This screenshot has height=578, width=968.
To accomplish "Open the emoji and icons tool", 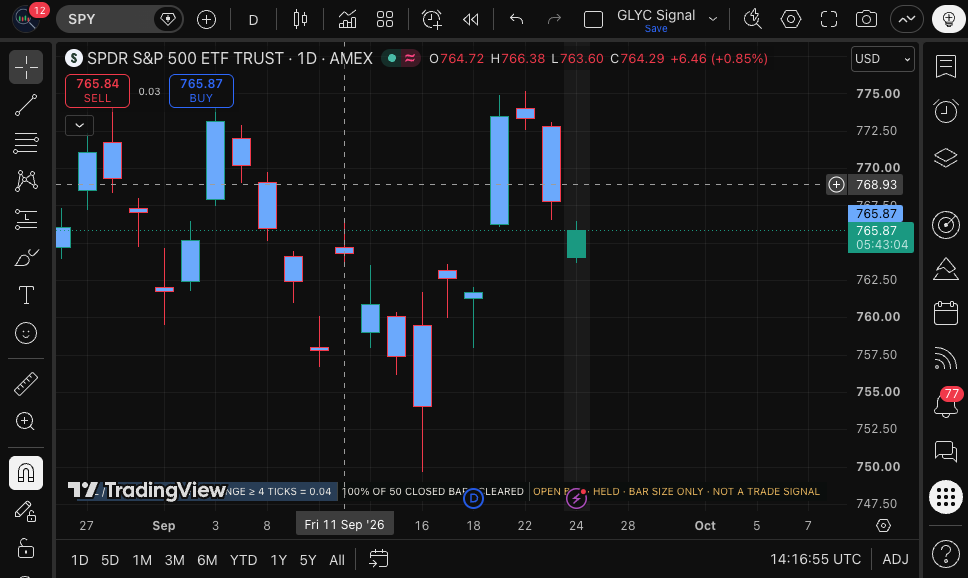I will pos(26,333).
